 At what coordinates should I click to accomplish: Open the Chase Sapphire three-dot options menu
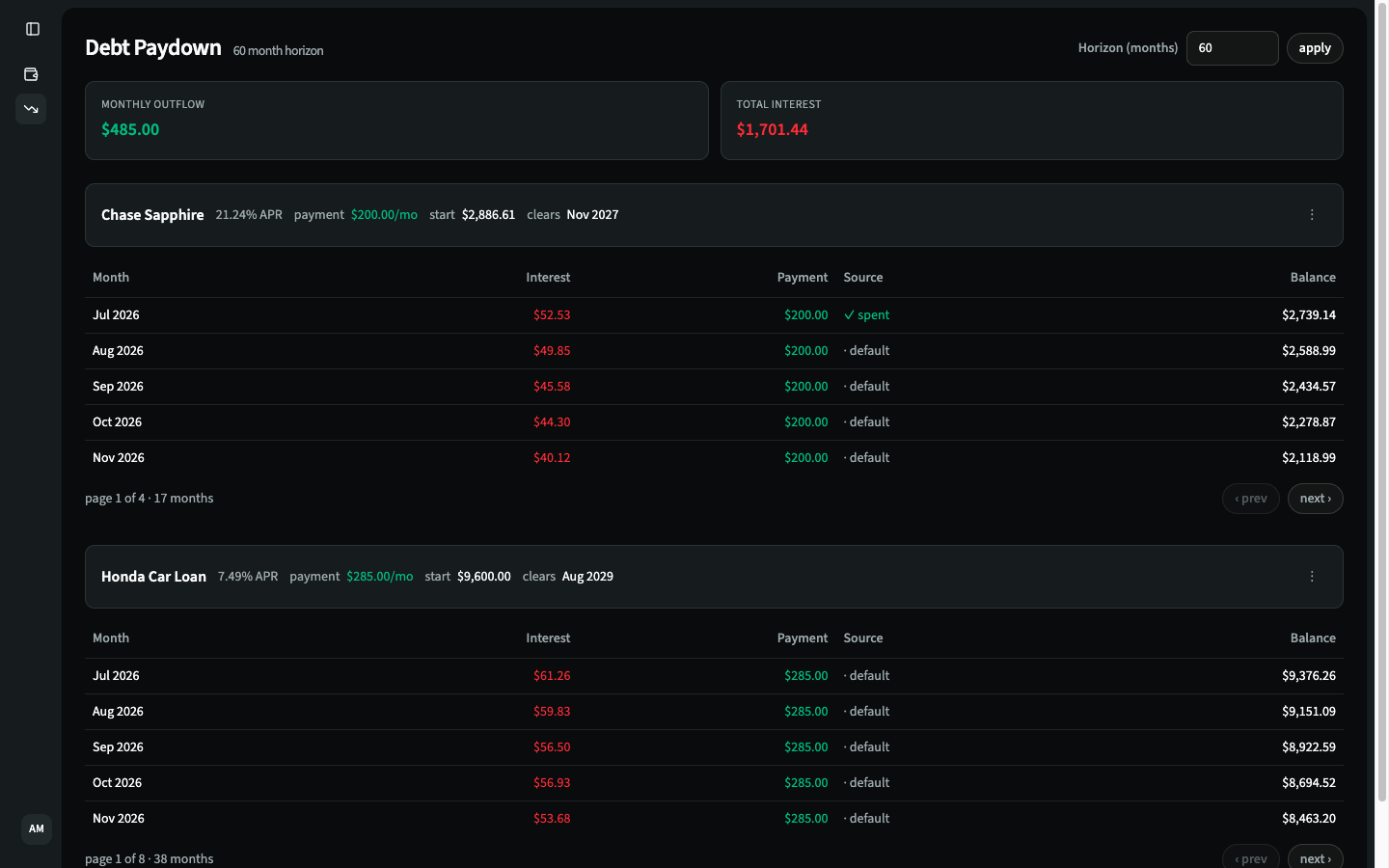[1312, 215]
